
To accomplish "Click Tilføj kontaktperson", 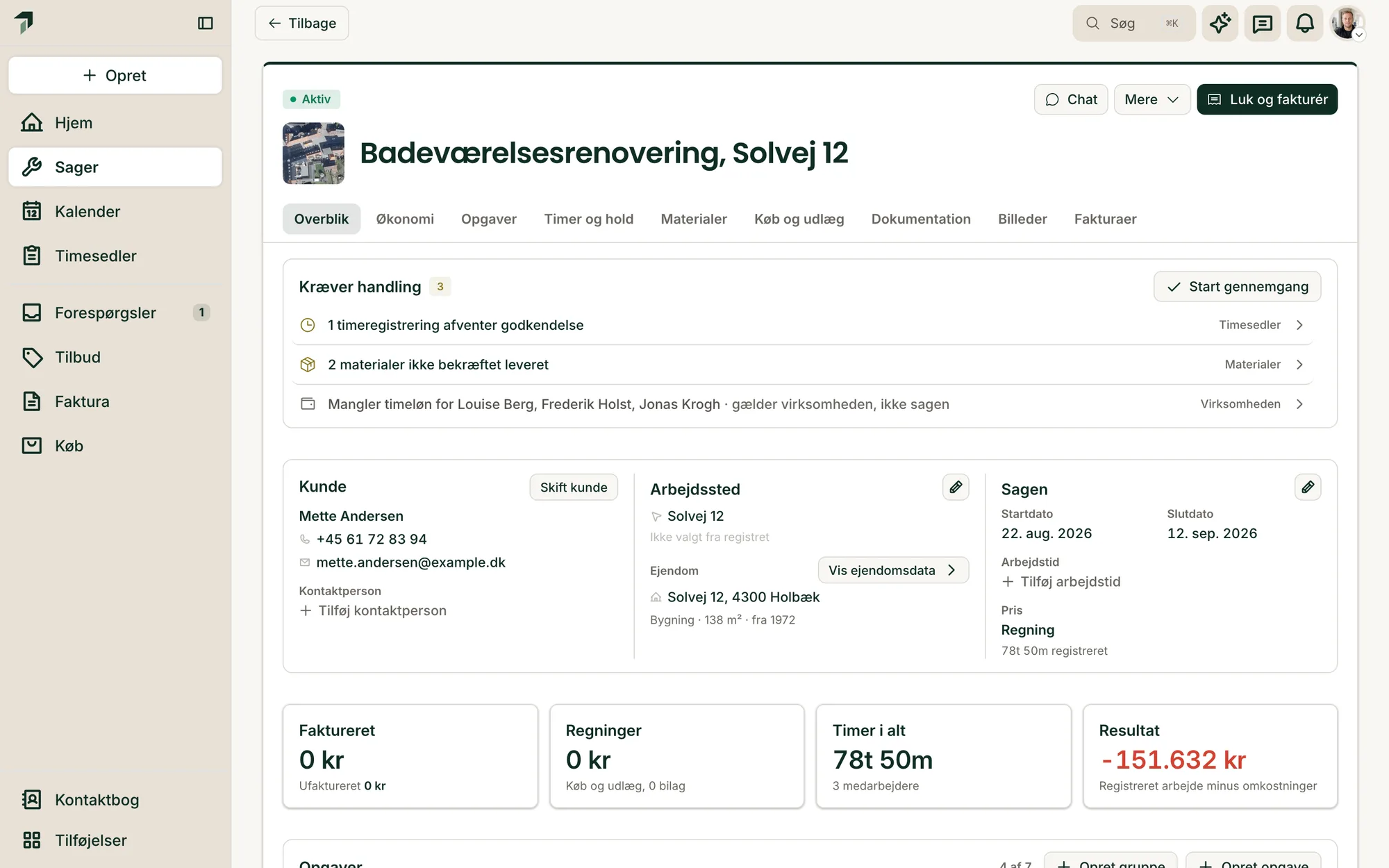I will click(x=373, y=611).
